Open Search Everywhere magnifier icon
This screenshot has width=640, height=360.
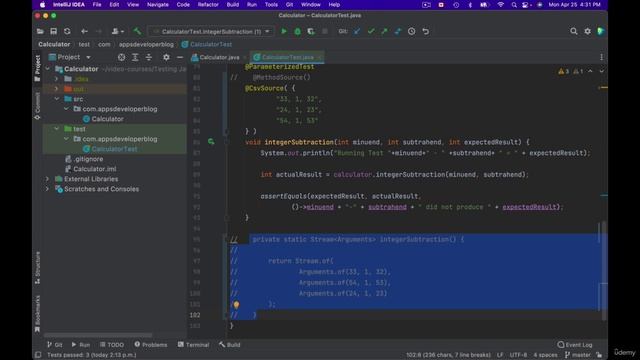point(574,31)
